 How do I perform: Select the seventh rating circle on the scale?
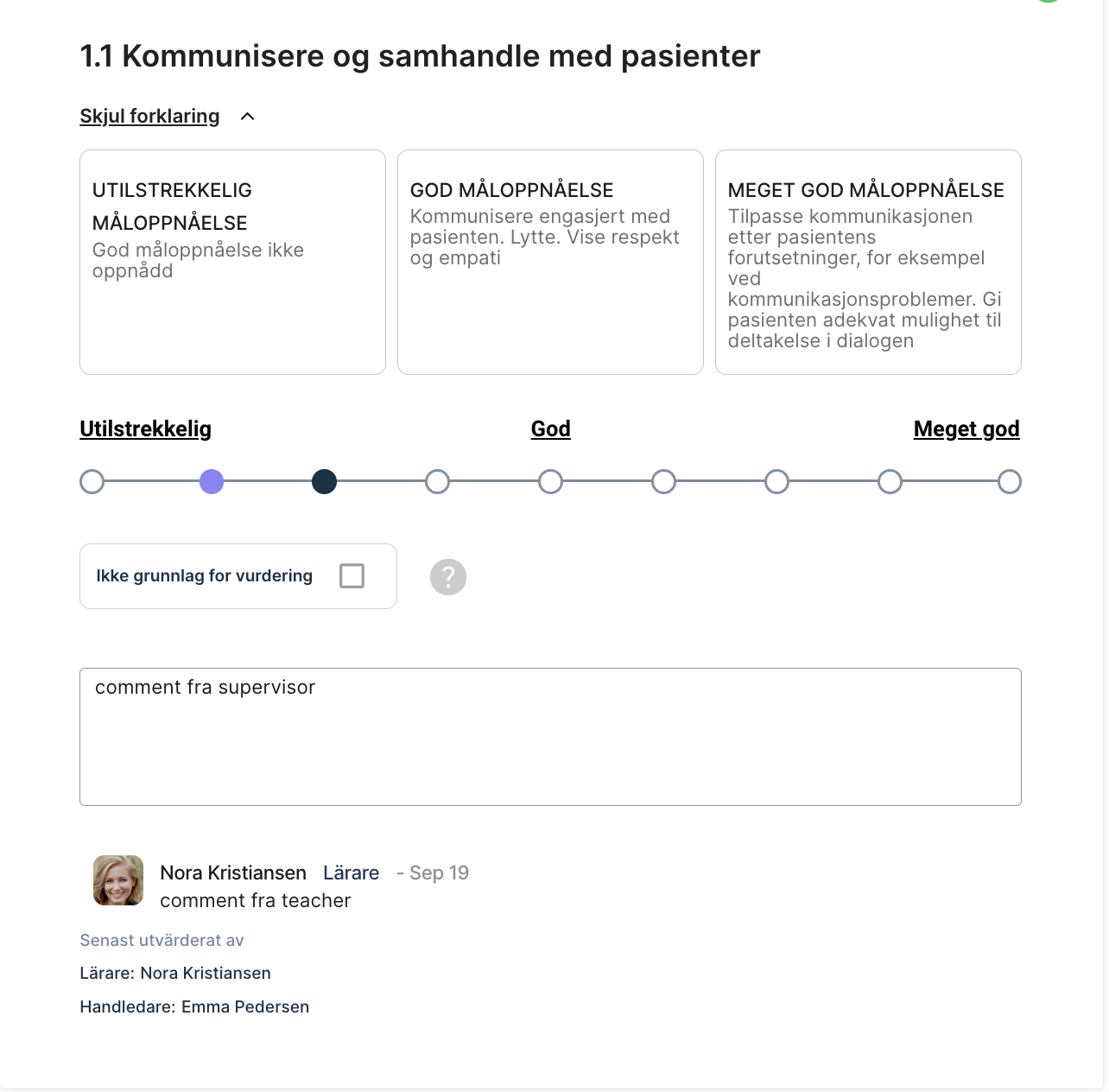pos(776,482)
